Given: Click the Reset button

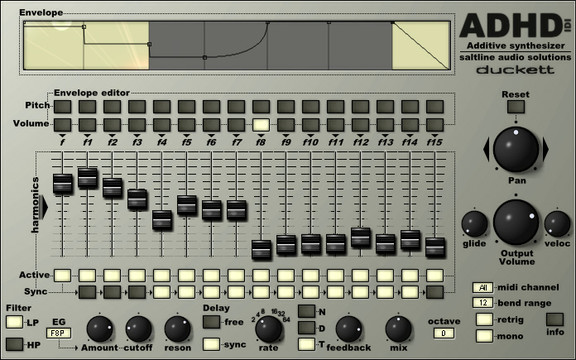Looking at the screenshot, I should pos(516,107).
